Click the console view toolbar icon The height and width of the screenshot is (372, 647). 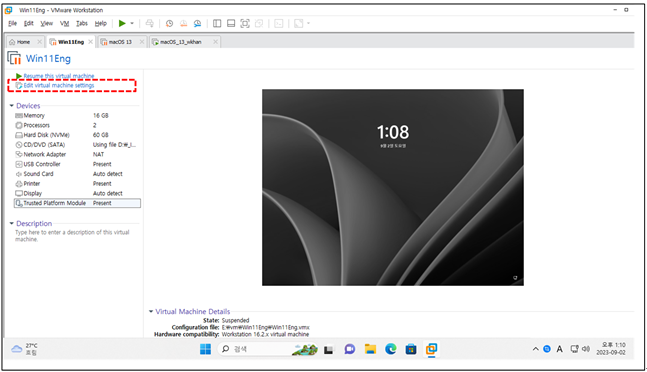click(x=279, y=24)
